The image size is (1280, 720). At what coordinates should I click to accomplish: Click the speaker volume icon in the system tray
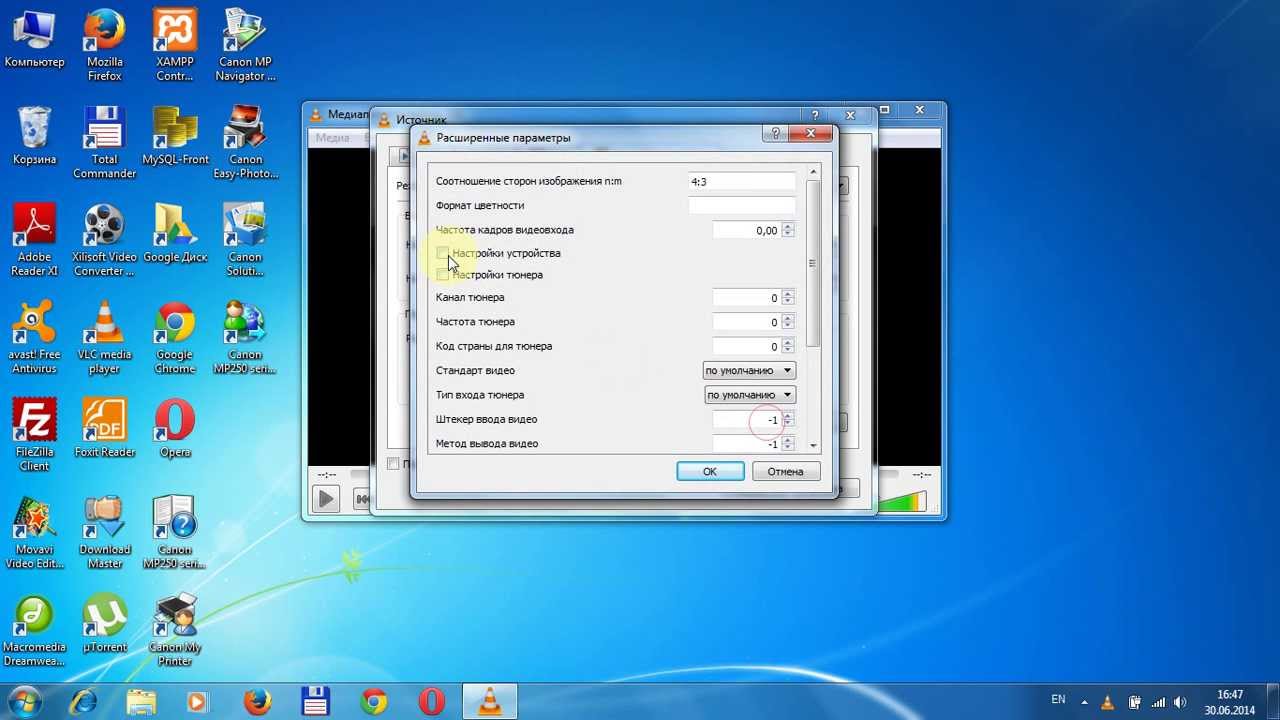[1180, 702]
